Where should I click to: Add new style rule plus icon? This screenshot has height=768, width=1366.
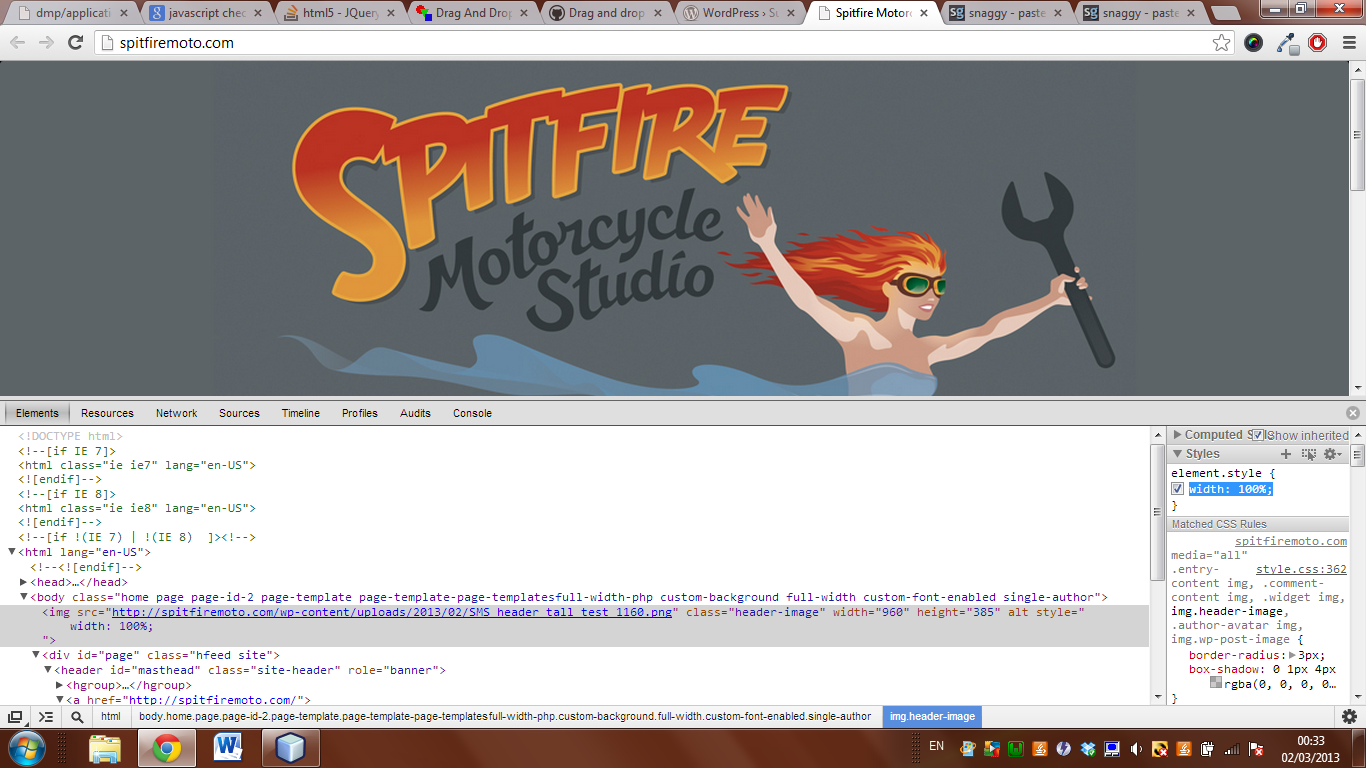(1287, 454)
